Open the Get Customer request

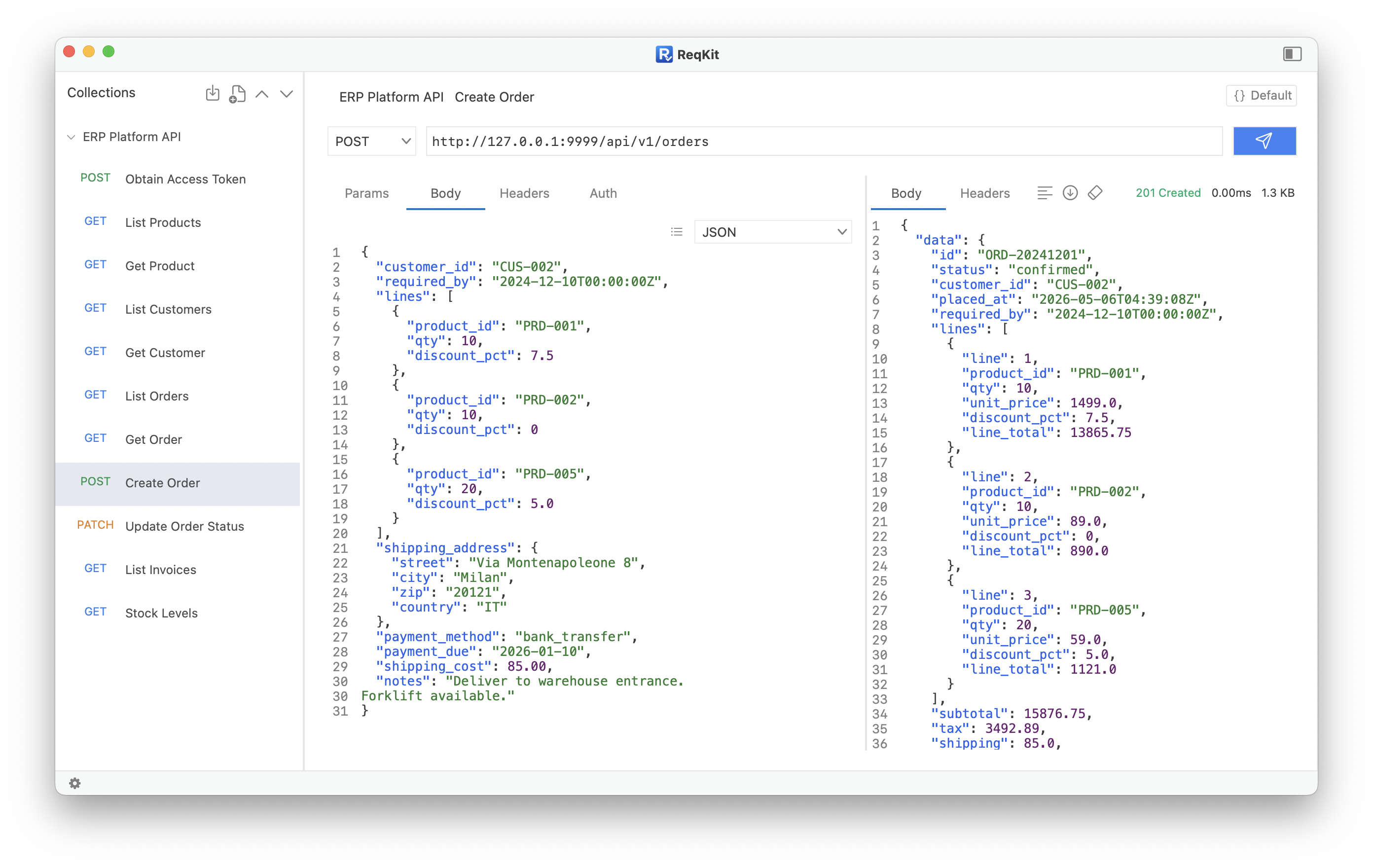tap(178, 353)
